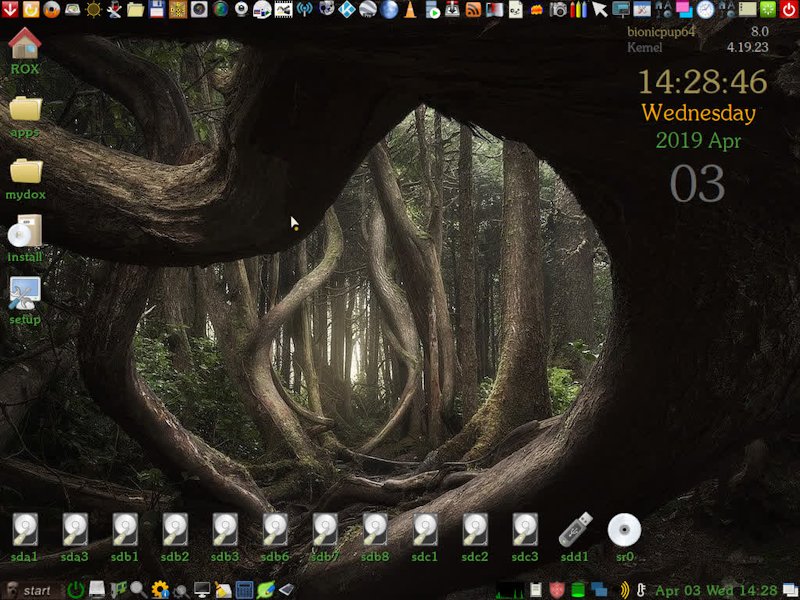Click the webcam icon in the top panel
The image size is (800, 600).
[241, 9]
